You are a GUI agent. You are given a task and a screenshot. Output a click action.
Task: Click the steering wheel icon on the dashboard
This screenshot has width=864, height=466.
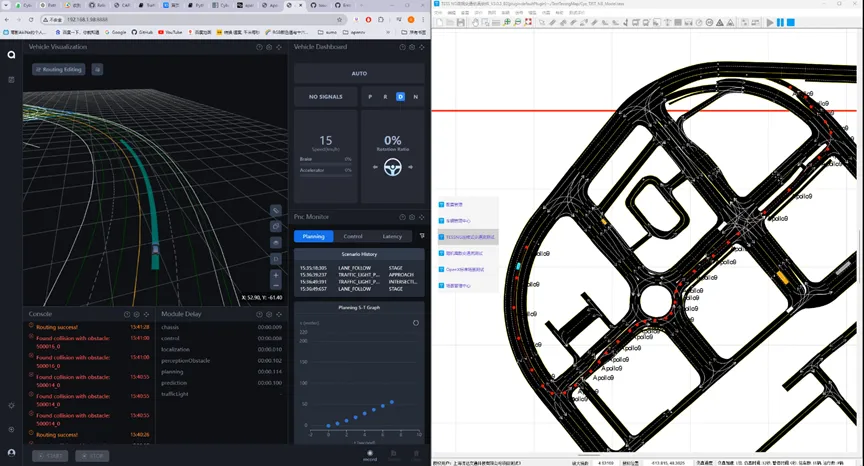[392, 167]
